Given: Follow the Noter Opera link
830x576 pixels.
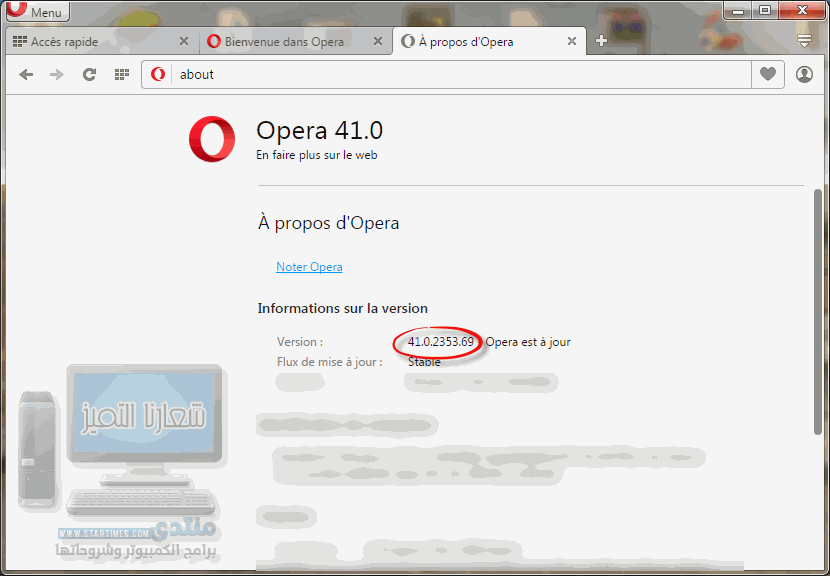Looking at the screenshot, I should point(309,267).
